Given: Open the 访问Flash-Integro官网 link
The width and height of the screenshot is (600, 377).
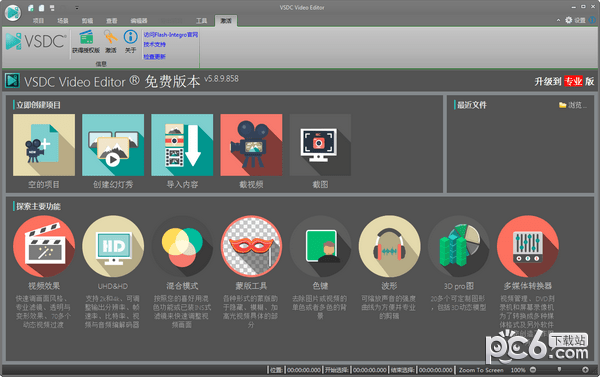Looking at the screenshot, I should 171,35.
